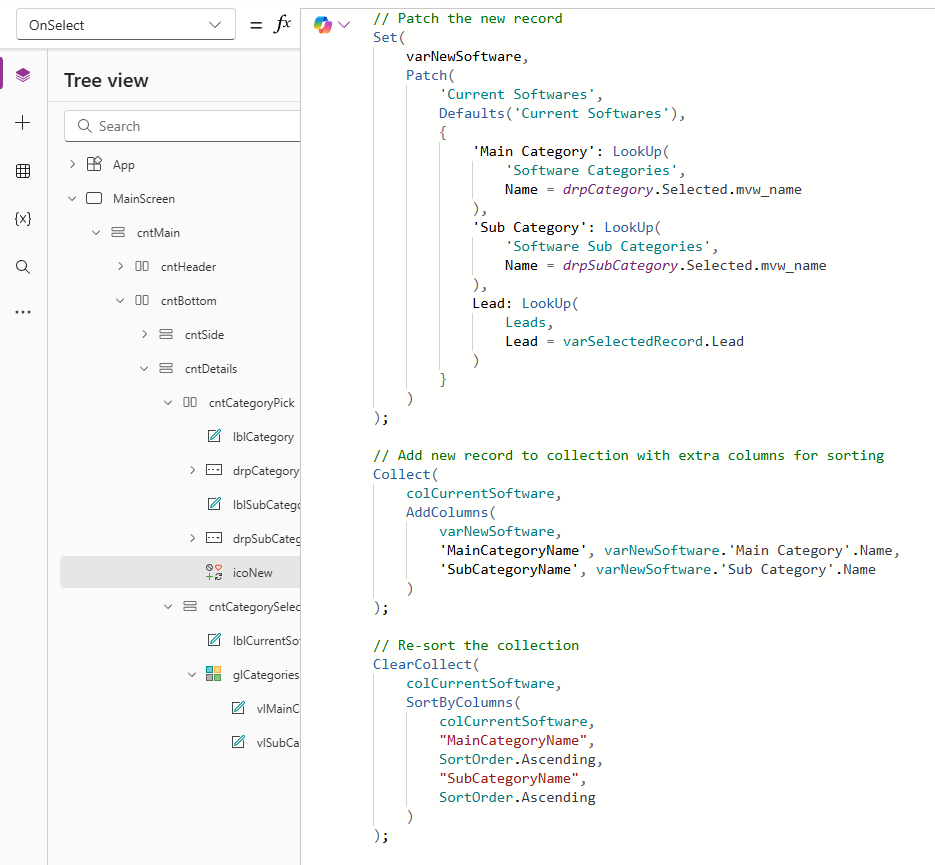Click the Copilot icon in formula bar

click(x=323, y=25)
